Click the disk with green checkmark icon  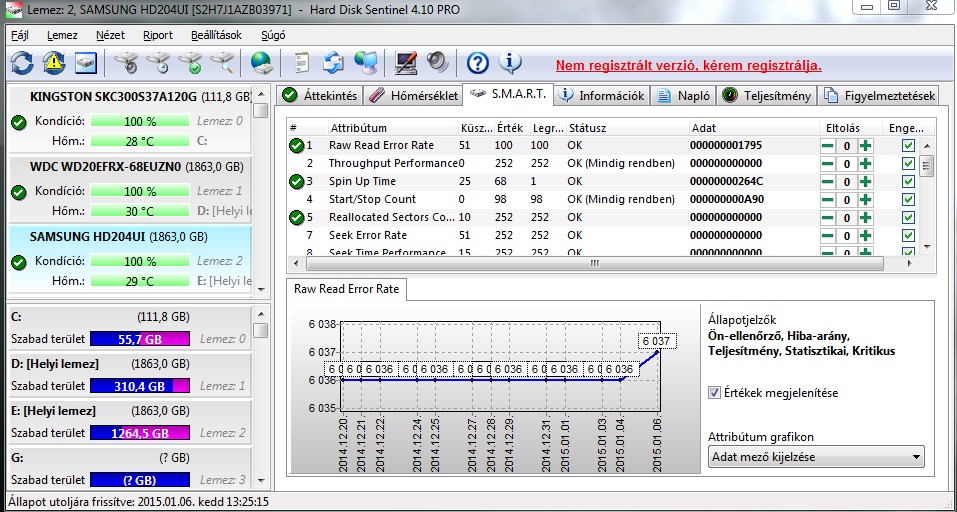click(190, 64)
